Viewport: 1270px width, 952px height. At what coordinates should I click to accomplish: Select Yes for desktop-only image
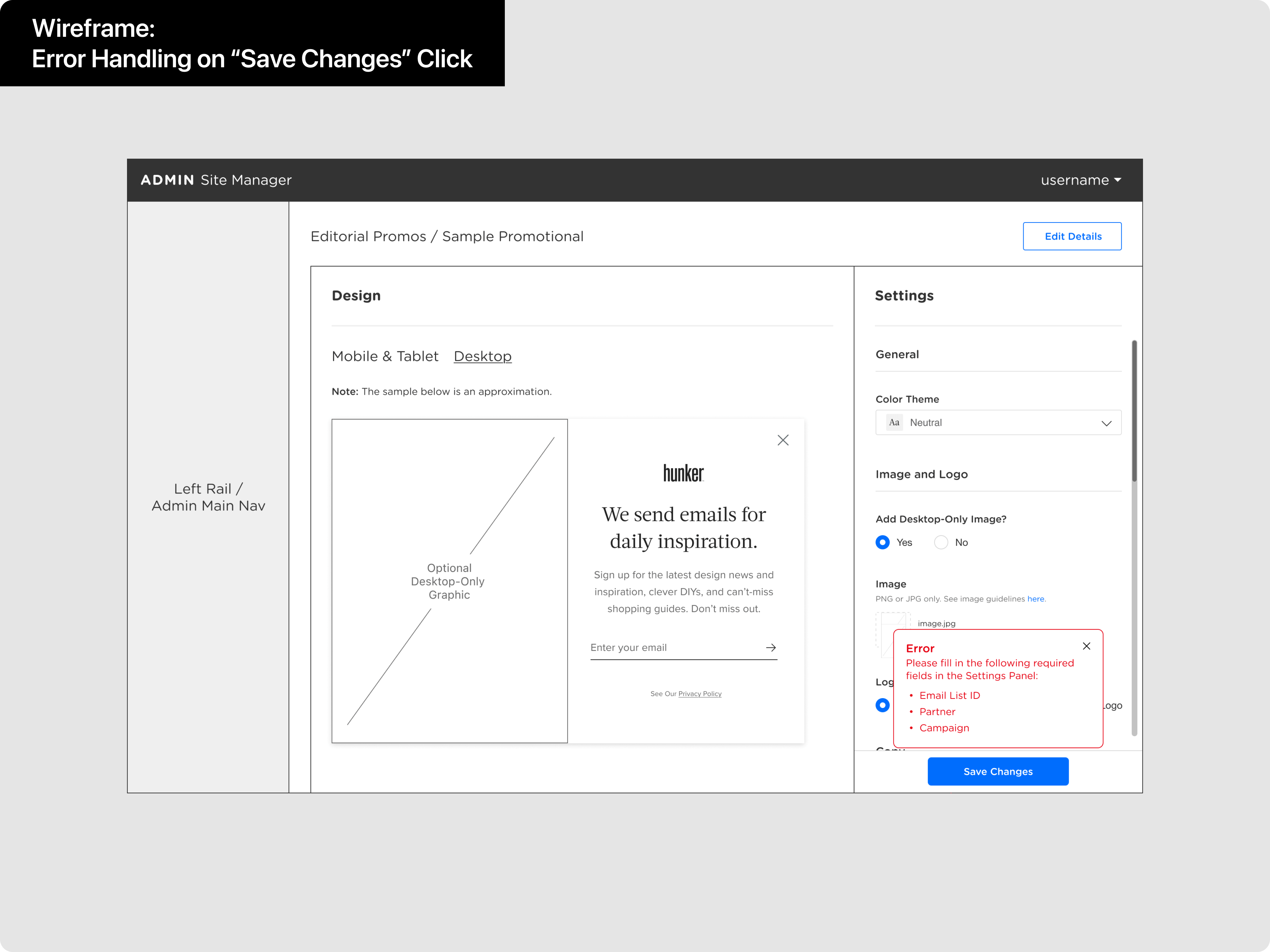point(882,542)
